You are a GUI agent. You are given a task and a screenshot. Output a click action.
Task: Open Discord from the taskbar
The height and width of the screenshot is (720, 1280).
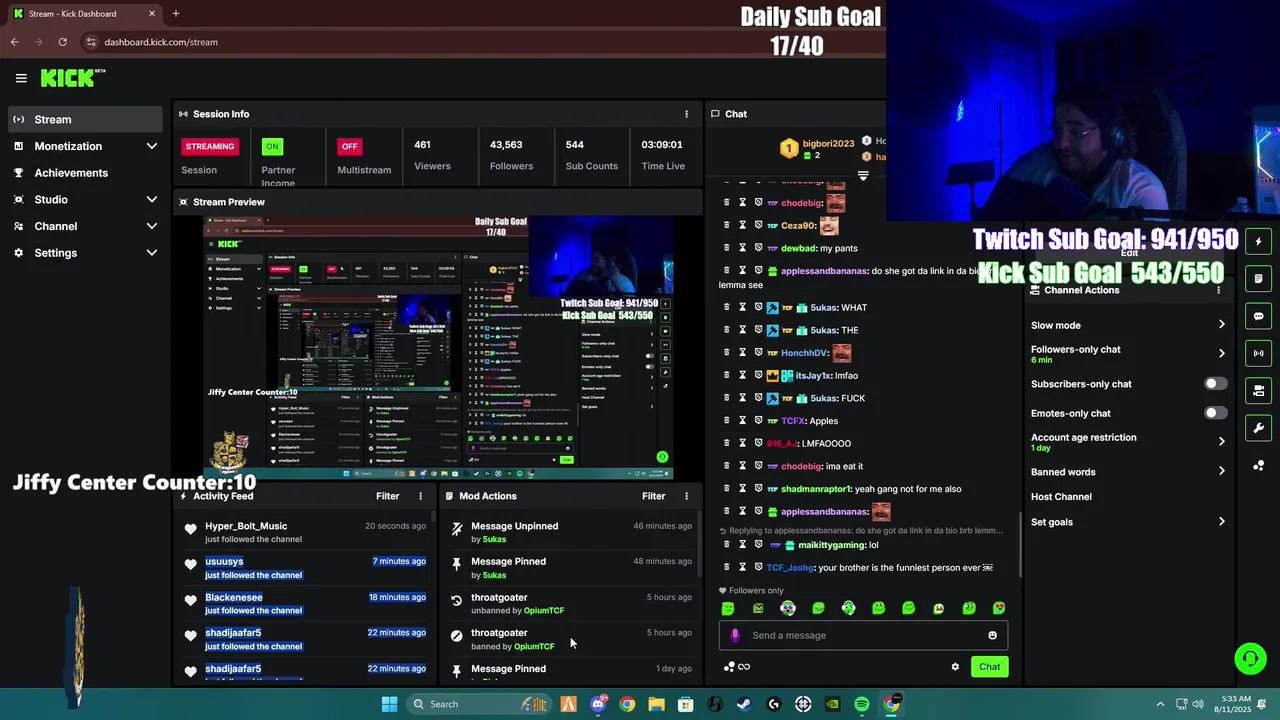pos(598,704)
